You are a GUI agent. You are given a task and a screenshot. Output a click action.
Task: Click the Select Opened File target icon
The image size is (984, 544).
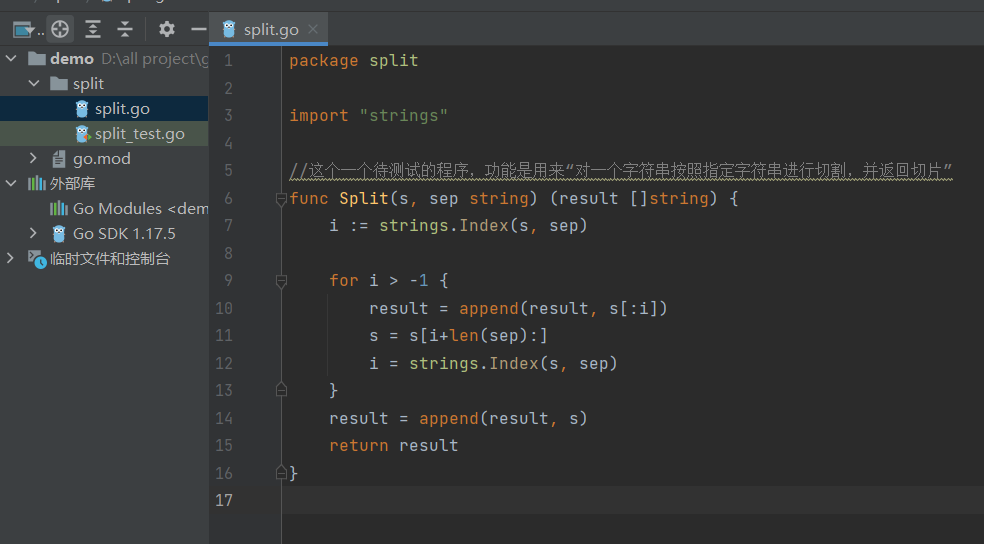pos(60,29)
